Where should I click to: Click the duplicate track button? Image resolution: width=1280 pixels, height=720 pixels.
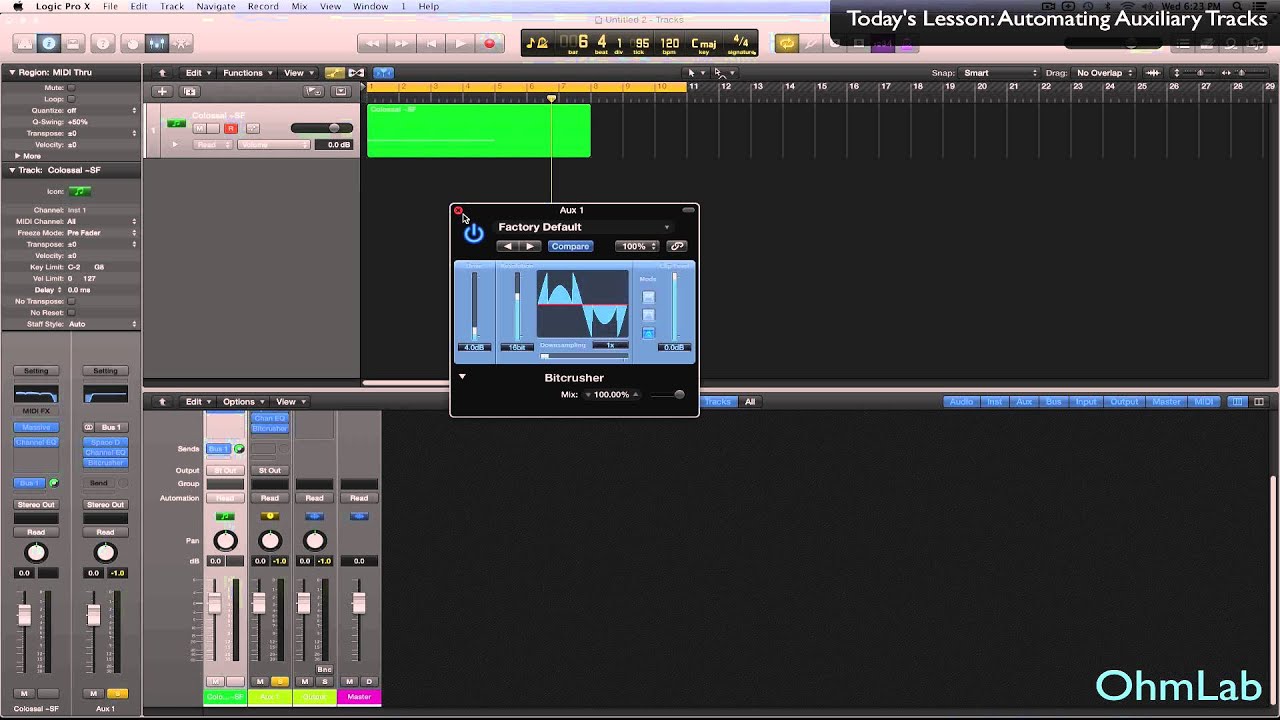coord(188,91)
